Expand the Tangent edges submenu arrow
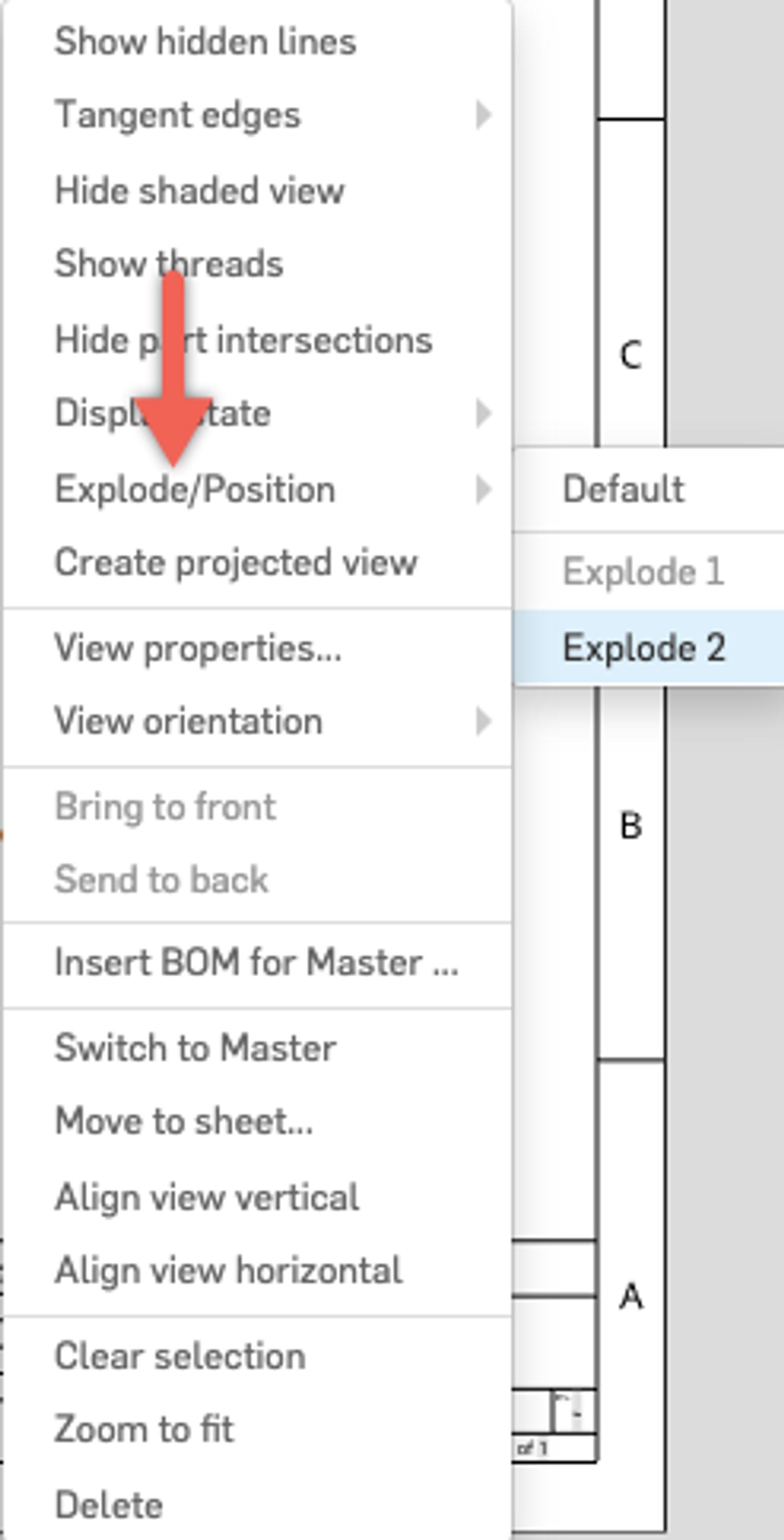The width and height of the screenshot is (784, 1540). tap(483, 115)
